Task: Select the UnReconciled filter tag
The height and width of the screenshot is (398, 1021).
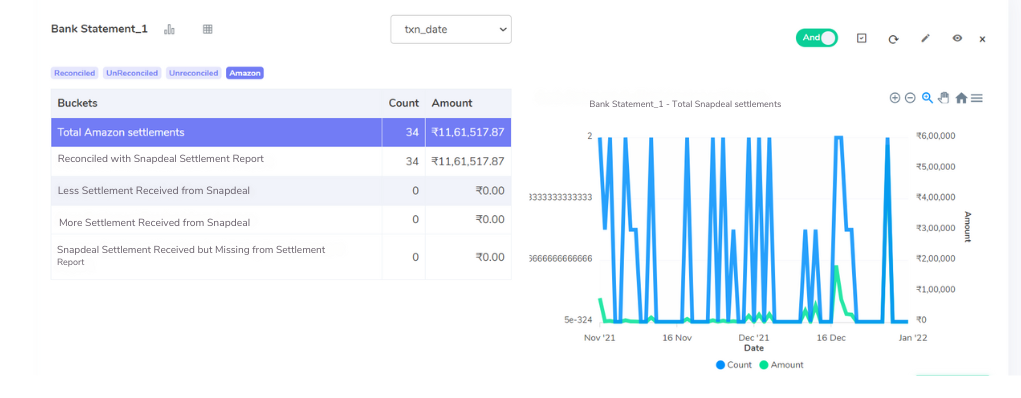Action: click(x=132, y=73)
